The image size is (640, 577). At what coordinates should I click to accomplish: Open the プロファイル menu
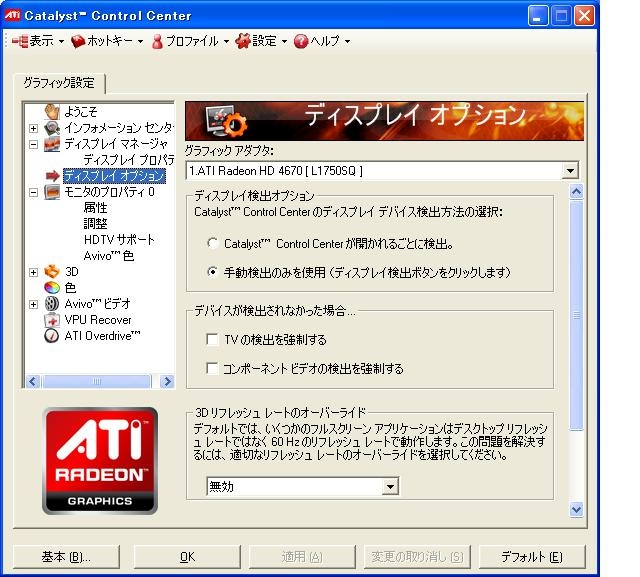coord(192,41)
